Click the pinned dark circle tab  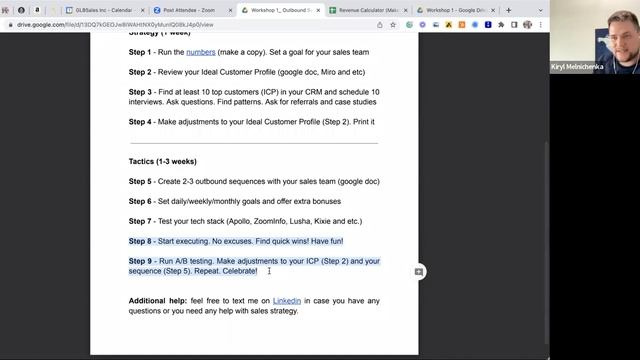[21, 10]
